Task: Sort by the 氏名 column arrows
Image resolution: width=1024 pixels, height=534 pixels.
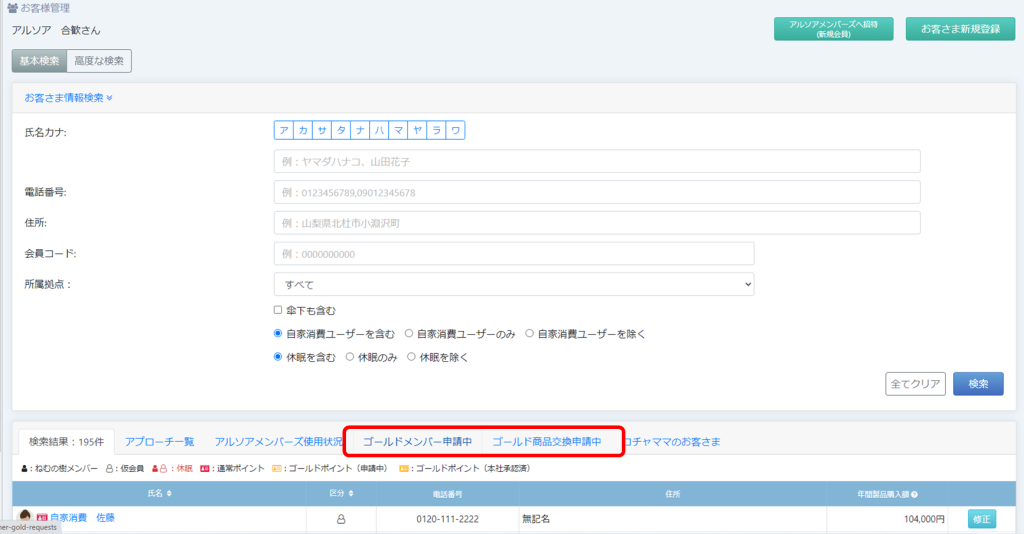Action: pyautogui.click(x=168, y=494)
